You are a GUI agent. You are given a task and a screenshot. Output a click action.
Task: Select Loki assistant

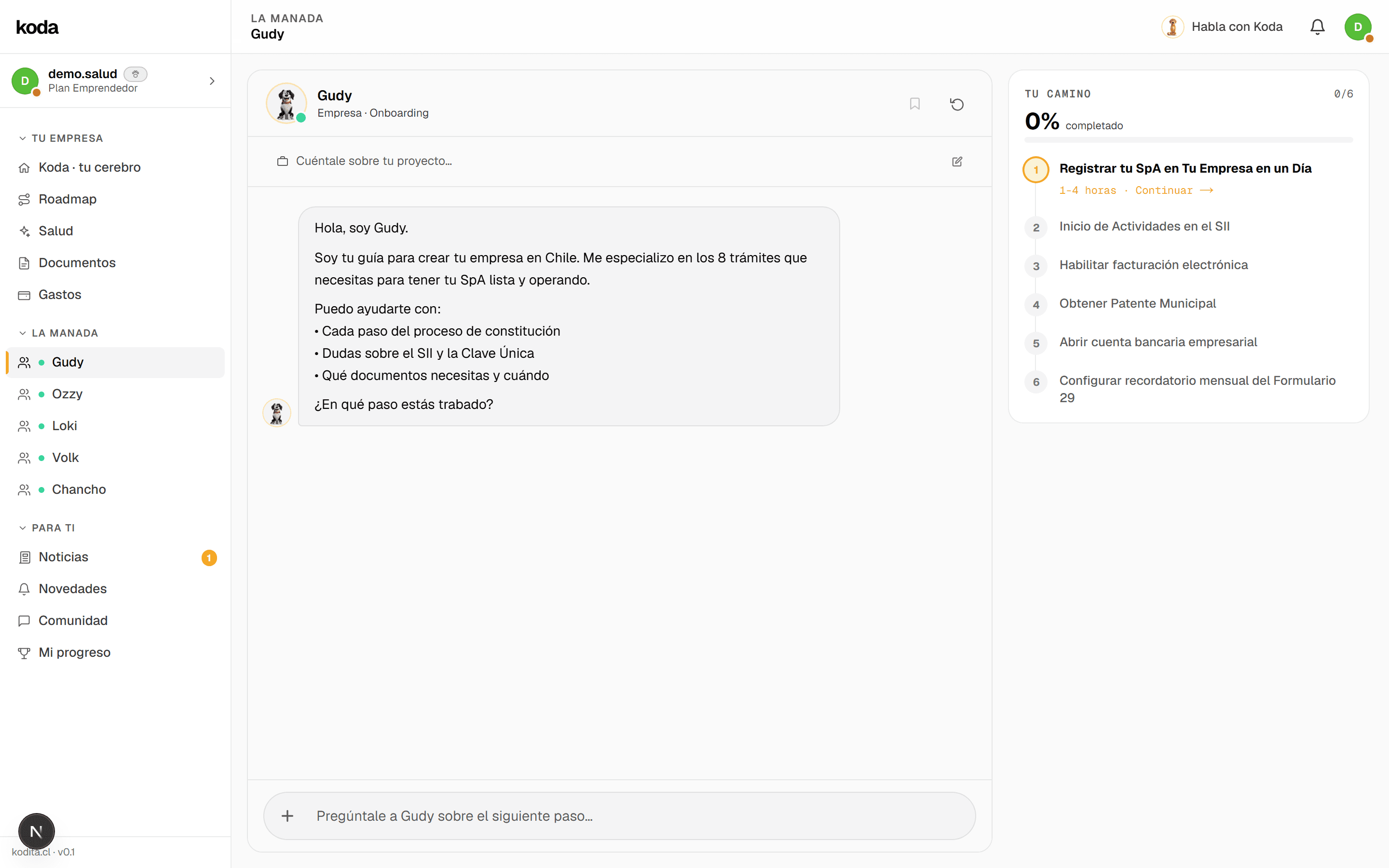pyautogui.click(x=115, y=426)
